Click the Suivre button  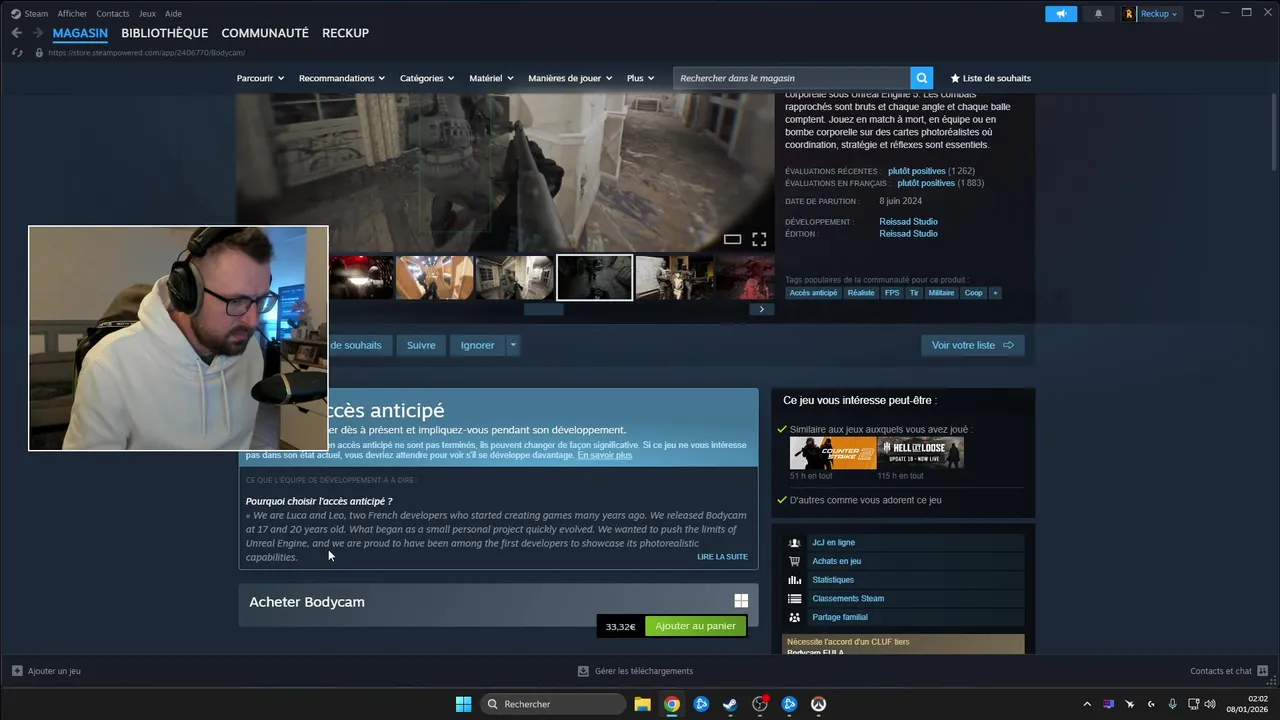421,345
